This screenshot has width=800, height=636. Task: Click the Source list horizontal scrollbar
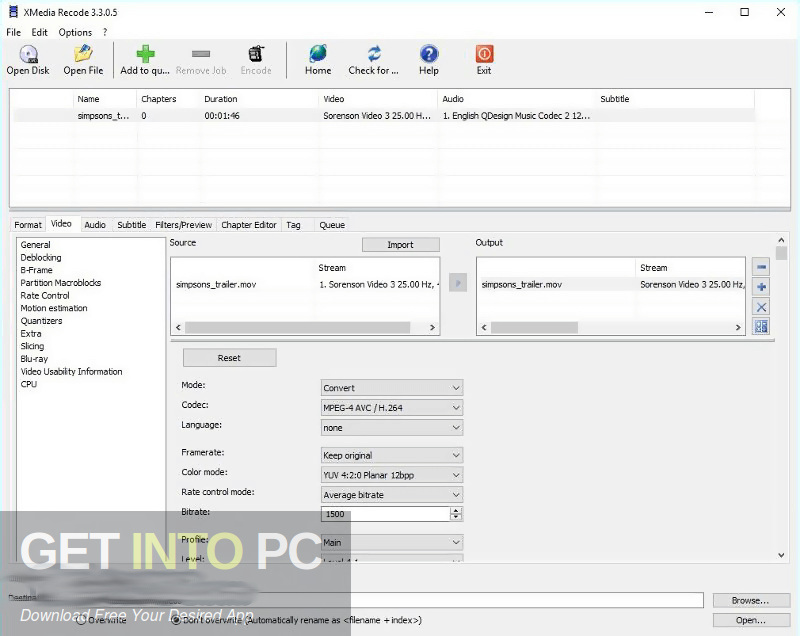click(x=297, y=327)
